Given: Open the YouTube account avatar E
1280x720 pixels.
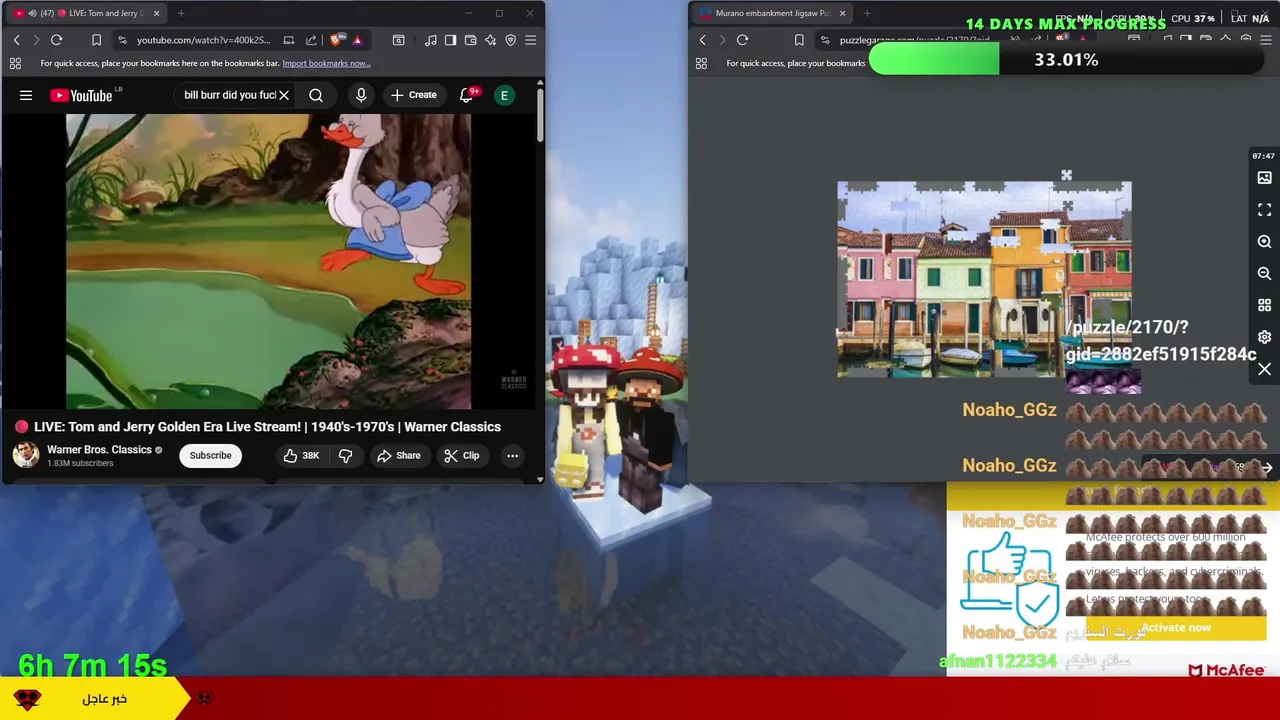Looking at the screenshot, I should tap(505, 95).
